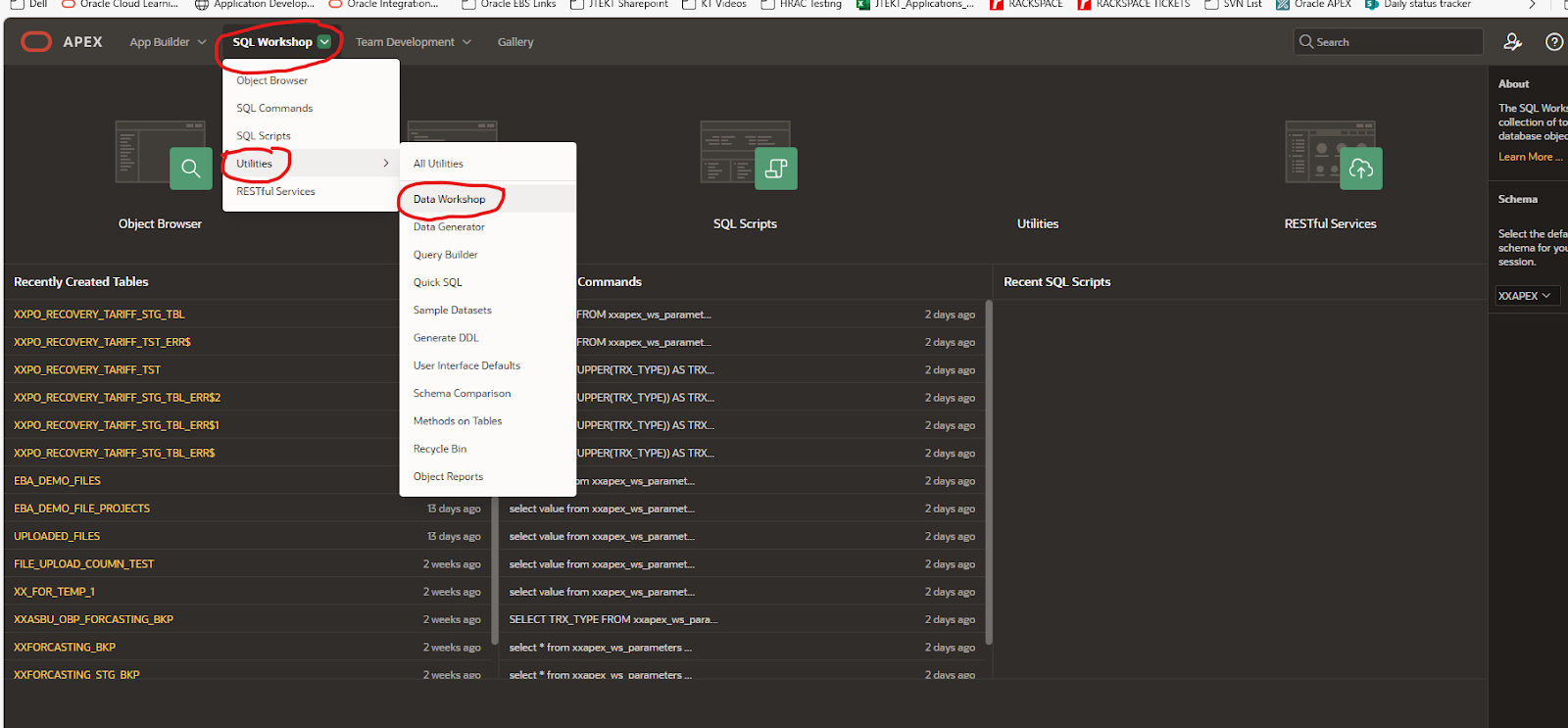Click the commands list vertical scrollbar
Image resolution: width=1568 pixels, height=728 pixels.
pos(989,472)
